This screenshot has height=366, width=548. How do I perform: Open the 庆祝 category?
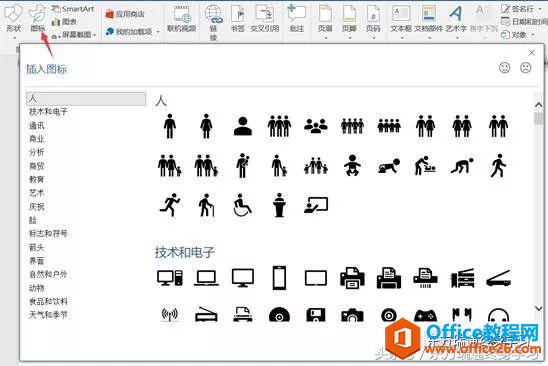[x=37, y=207]
